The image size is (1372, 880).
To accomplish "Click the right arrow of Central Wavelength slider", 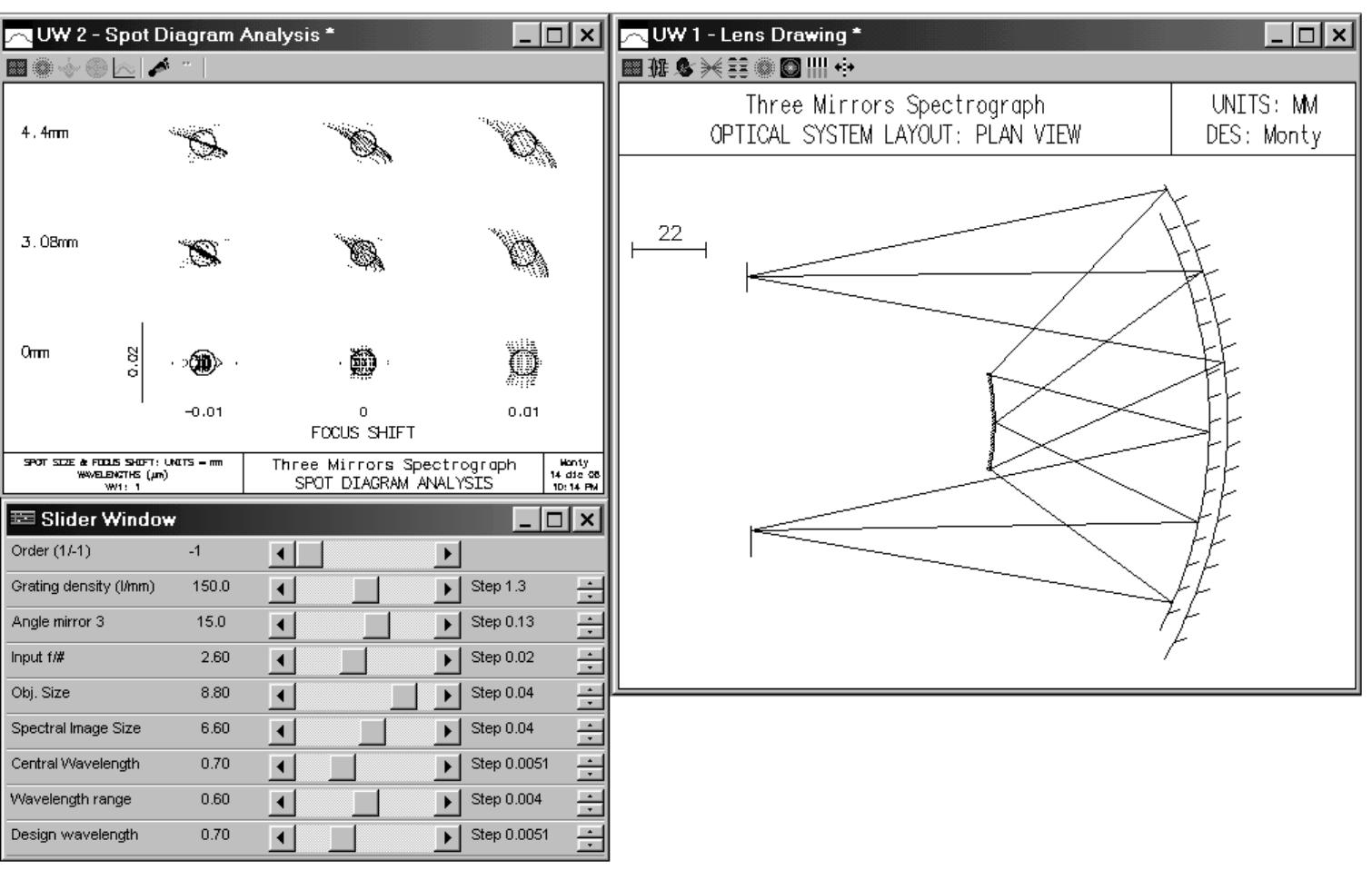I will click(x=447, y=766).
